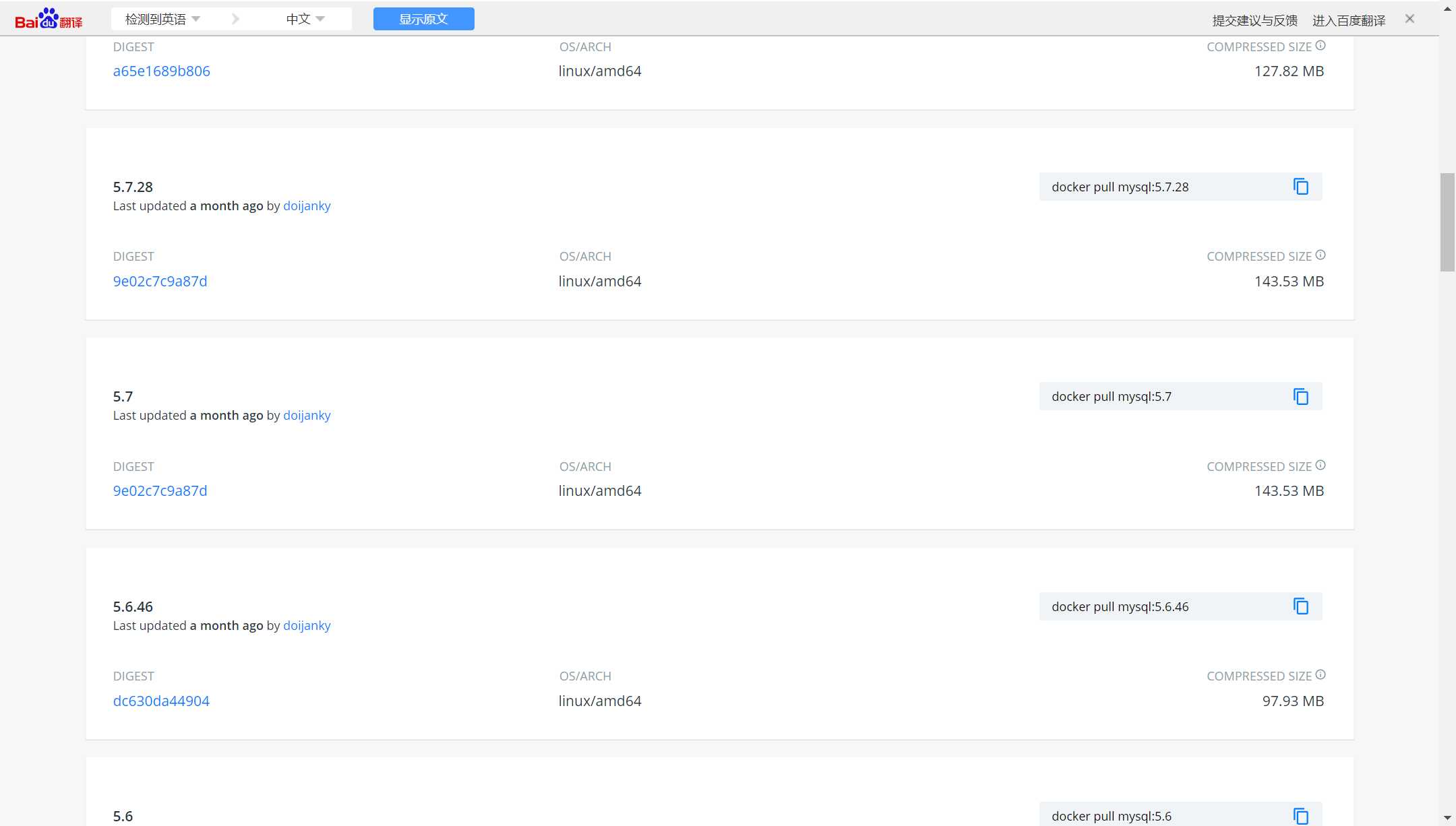Click the 5.6.46 tag title
This screenshot has width=1456, height=826.
coord(133,607)
